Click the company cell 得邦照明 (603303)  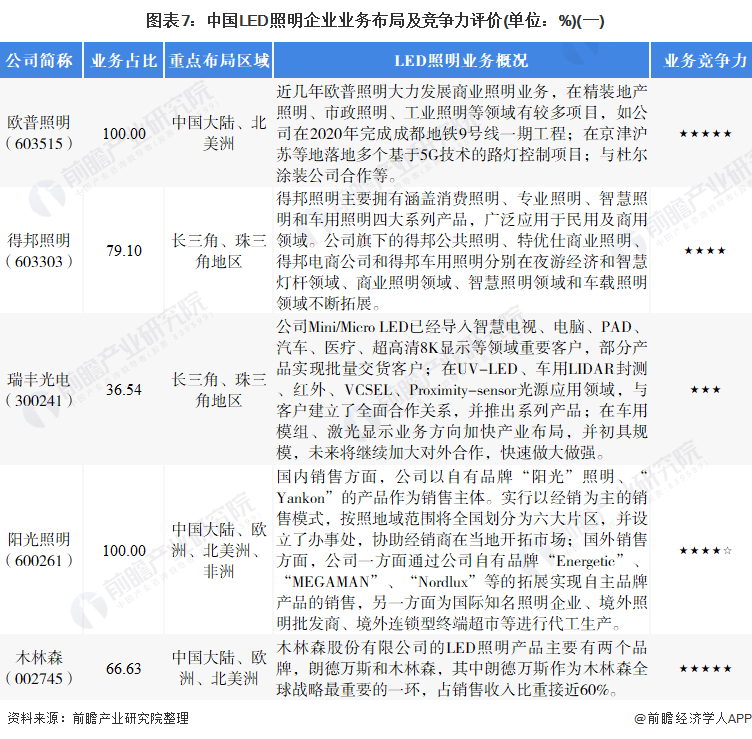(39, 251)
